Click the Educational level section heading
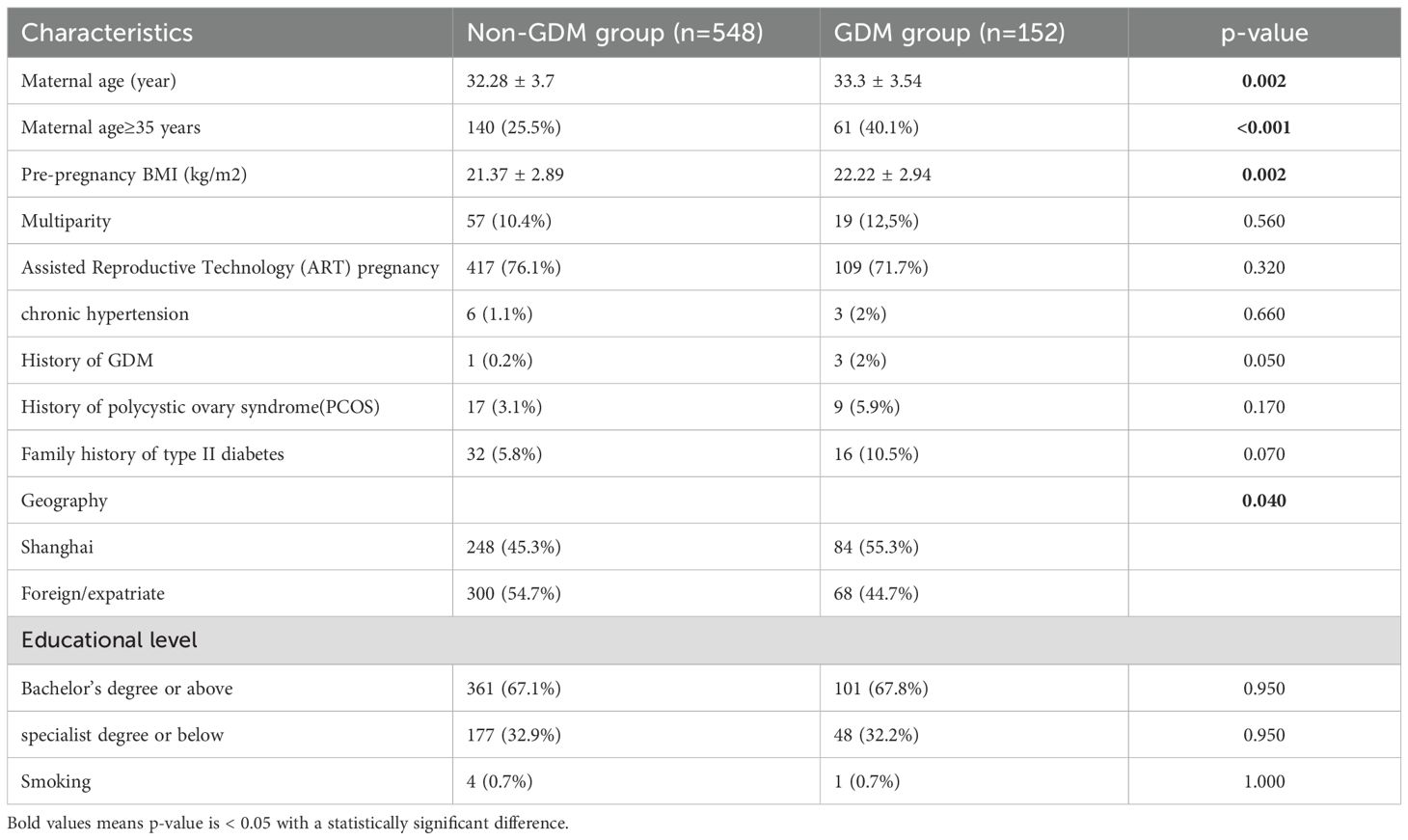 pos(109,640)
